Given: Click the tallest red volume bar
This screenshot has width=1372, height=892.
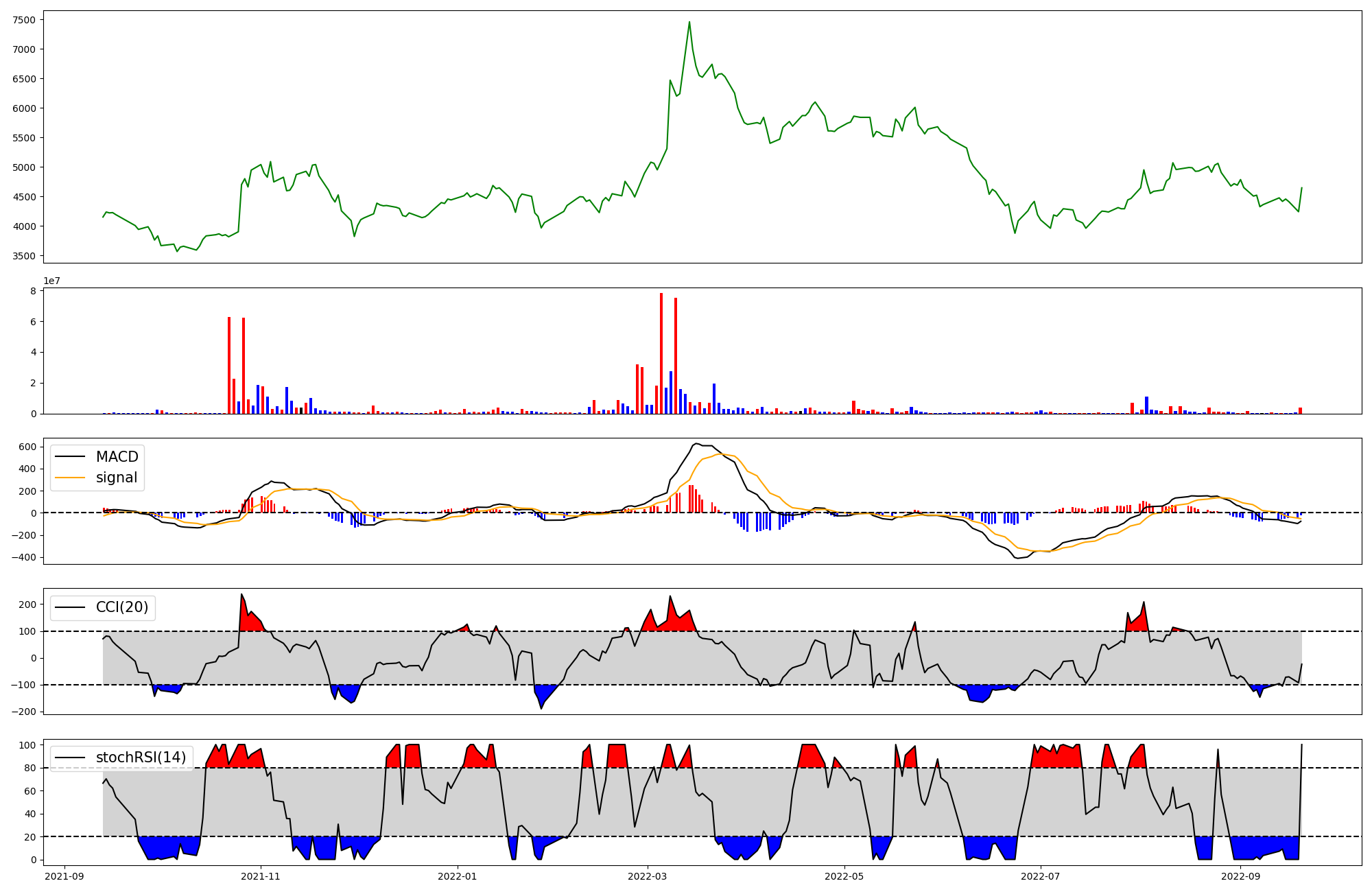Looking at the screenshot, I should tap(661, 353).
